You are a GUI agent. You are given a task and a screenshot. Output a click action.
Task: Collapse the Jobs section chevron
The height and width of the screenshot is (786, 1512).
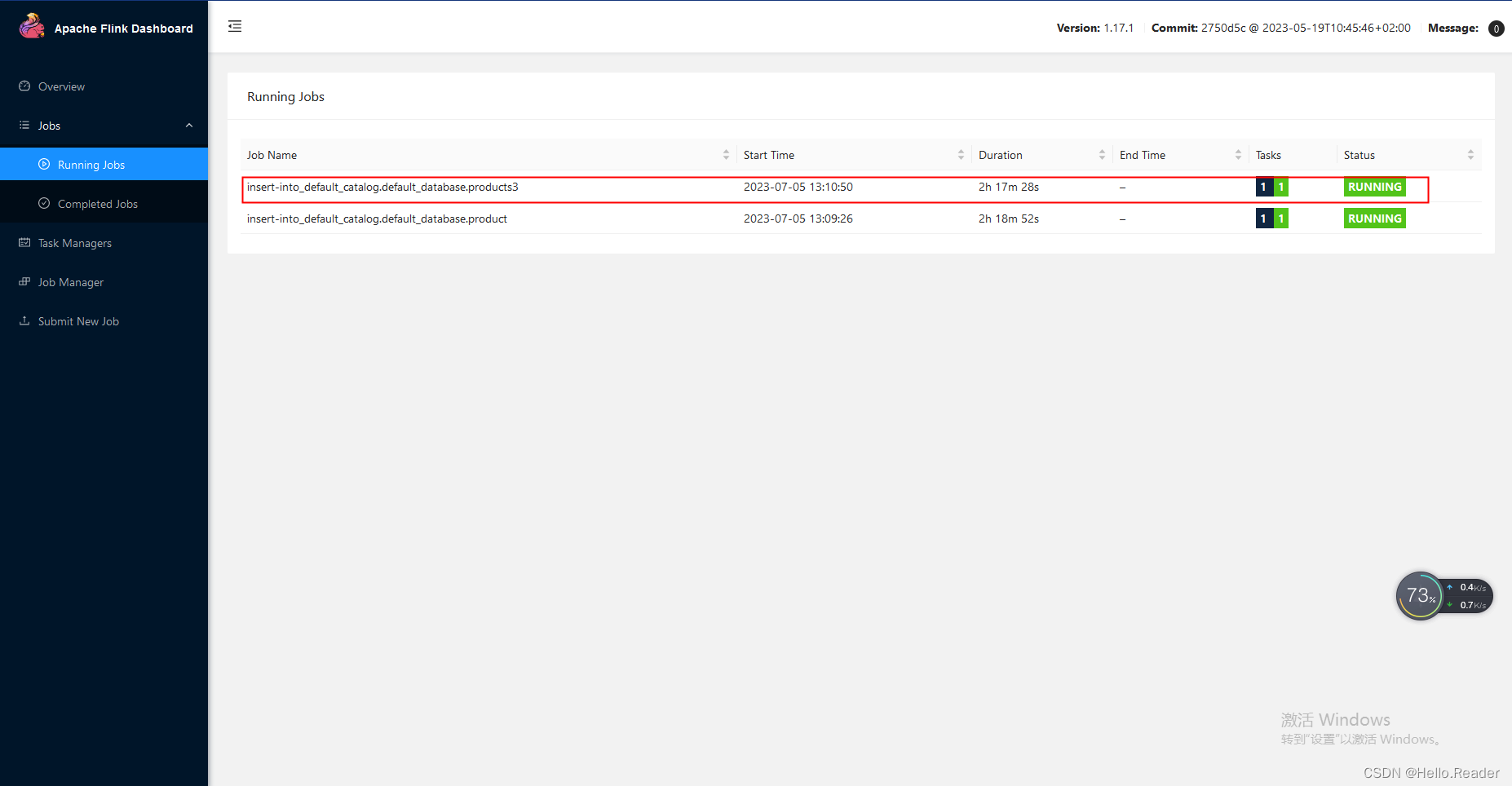[x=189, y=126]
